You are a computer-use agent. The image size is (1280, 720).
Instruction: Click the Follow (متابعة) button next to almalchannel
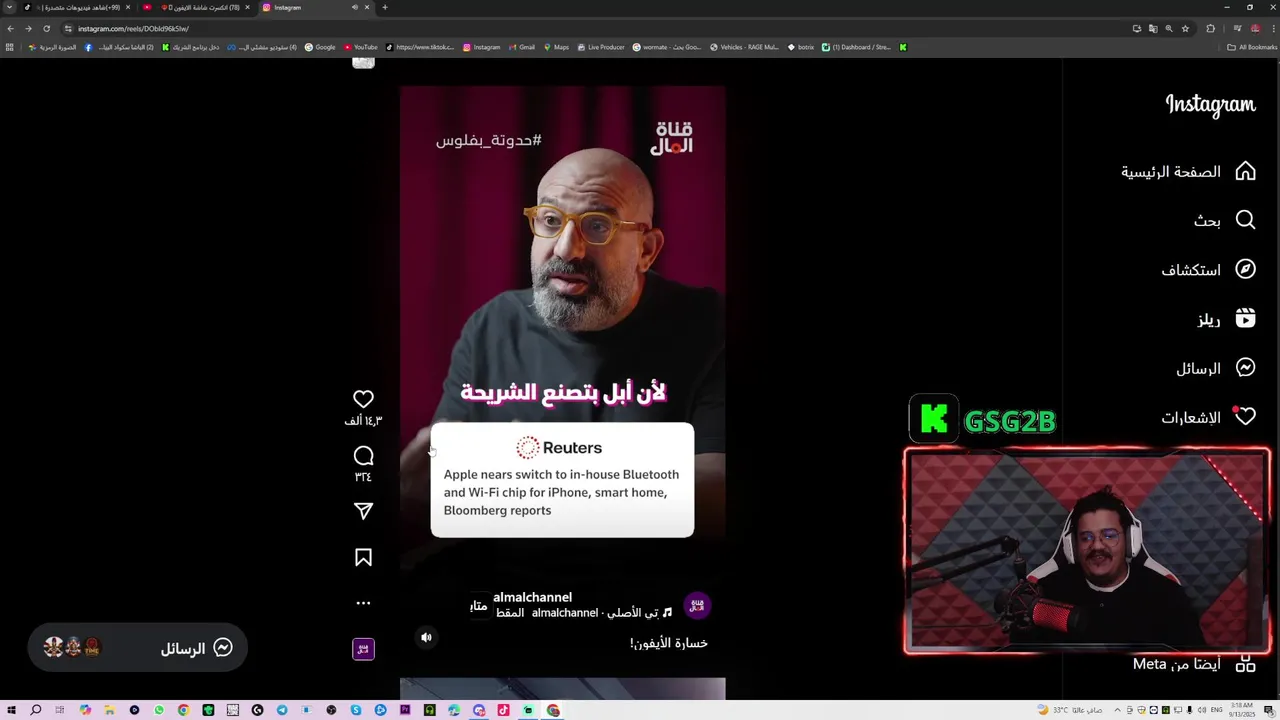(479, 605)
